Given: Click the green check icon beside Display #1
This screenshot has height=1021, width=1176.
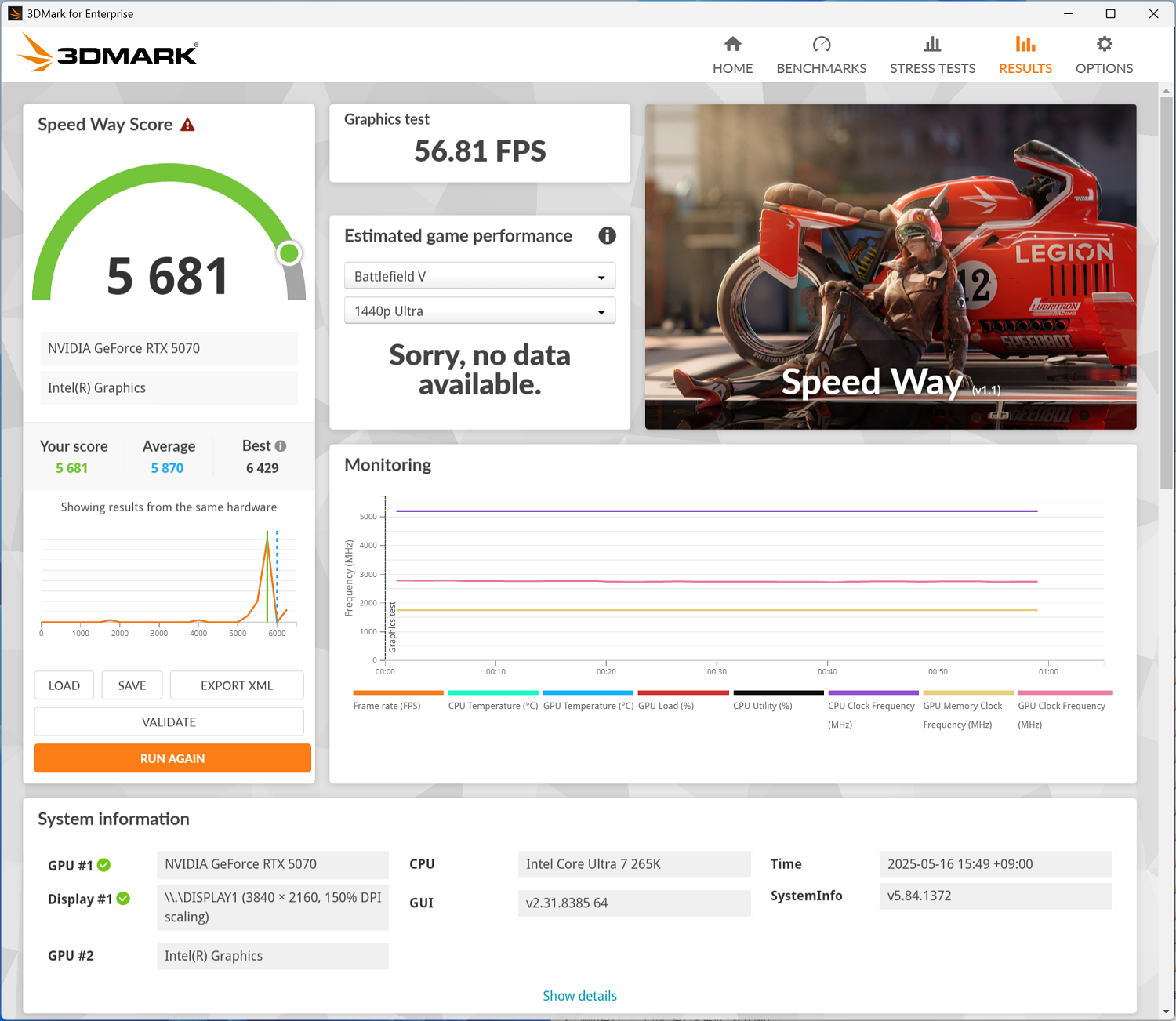Looking at the screenshot, I should click(x=123, y=899).
